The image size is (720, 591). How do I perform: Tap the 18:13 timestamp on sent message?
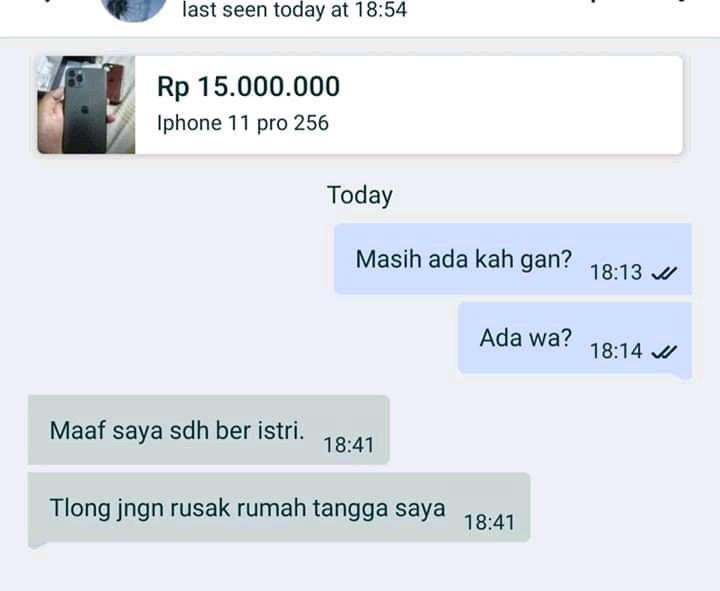[616, 272]
